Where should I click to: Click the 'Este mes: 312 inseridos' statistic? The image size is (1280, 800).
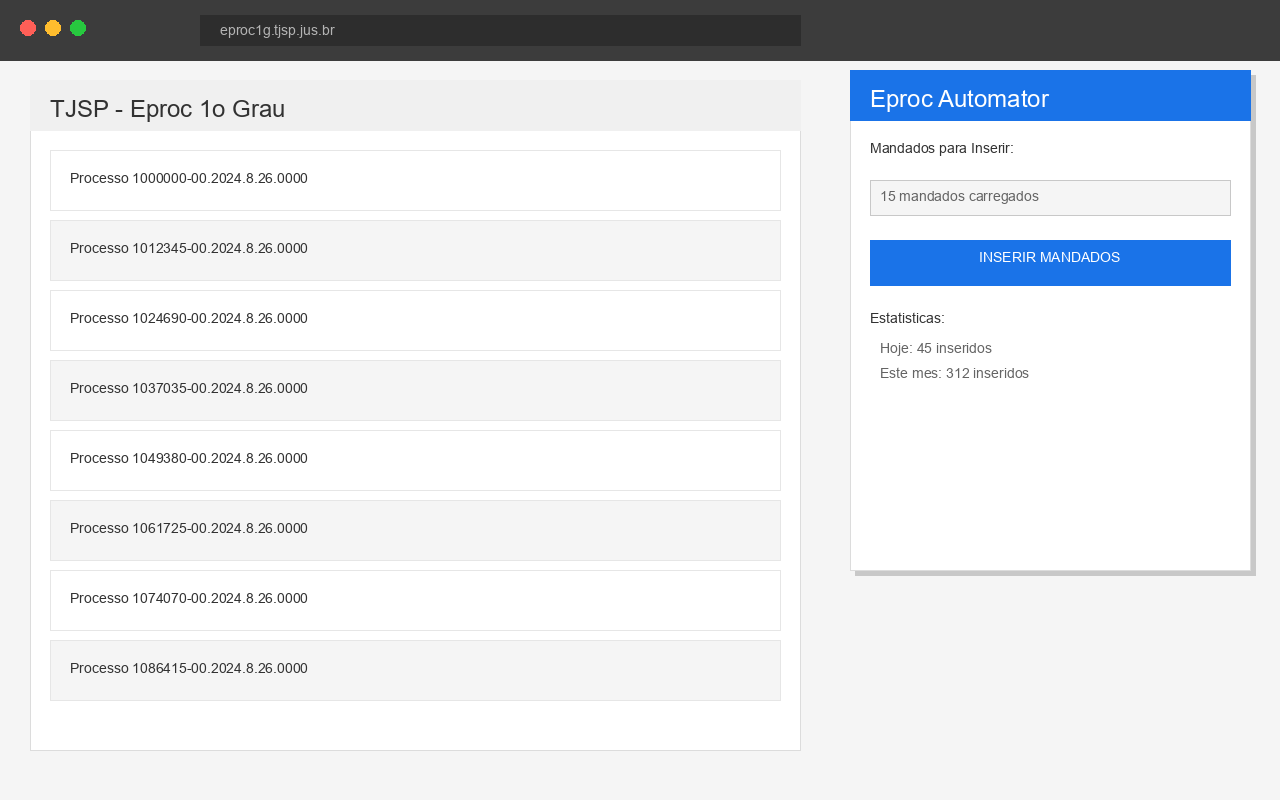(x=954, y=373)
